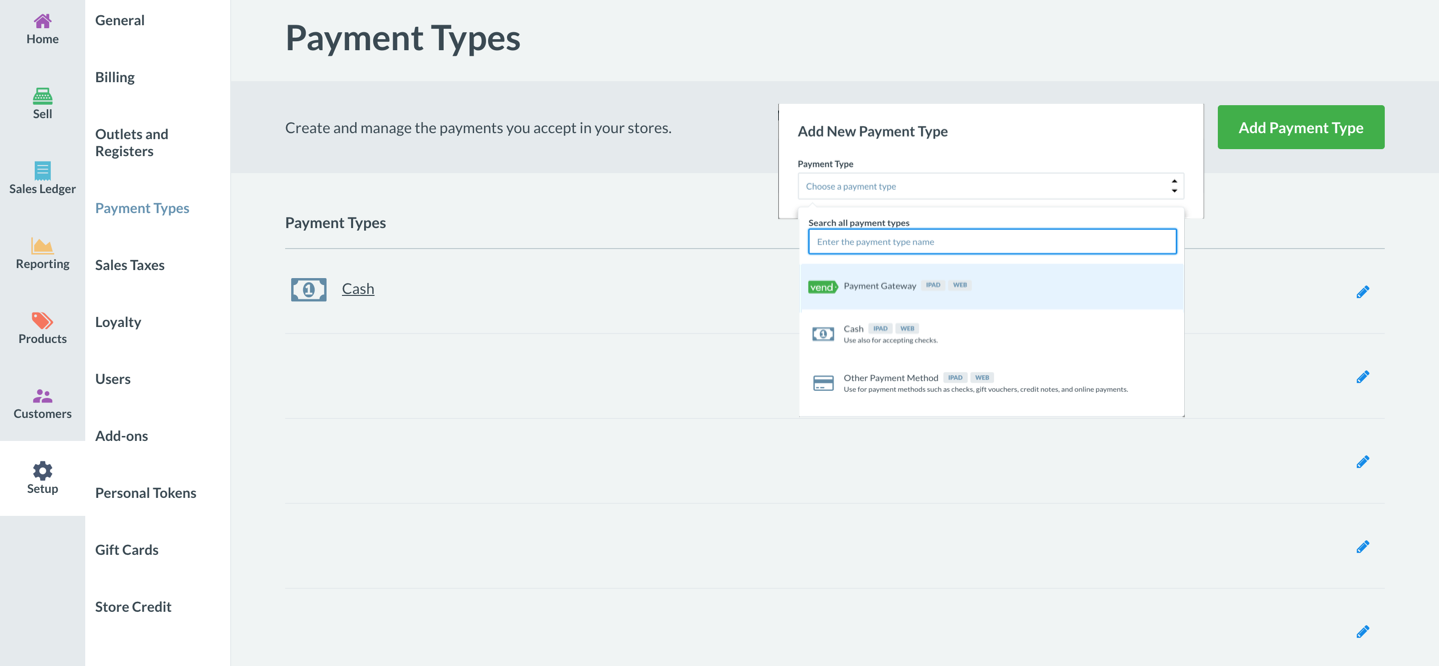
Task: Expand the Choose a payment type dropdown
Action: click(990, 186)
